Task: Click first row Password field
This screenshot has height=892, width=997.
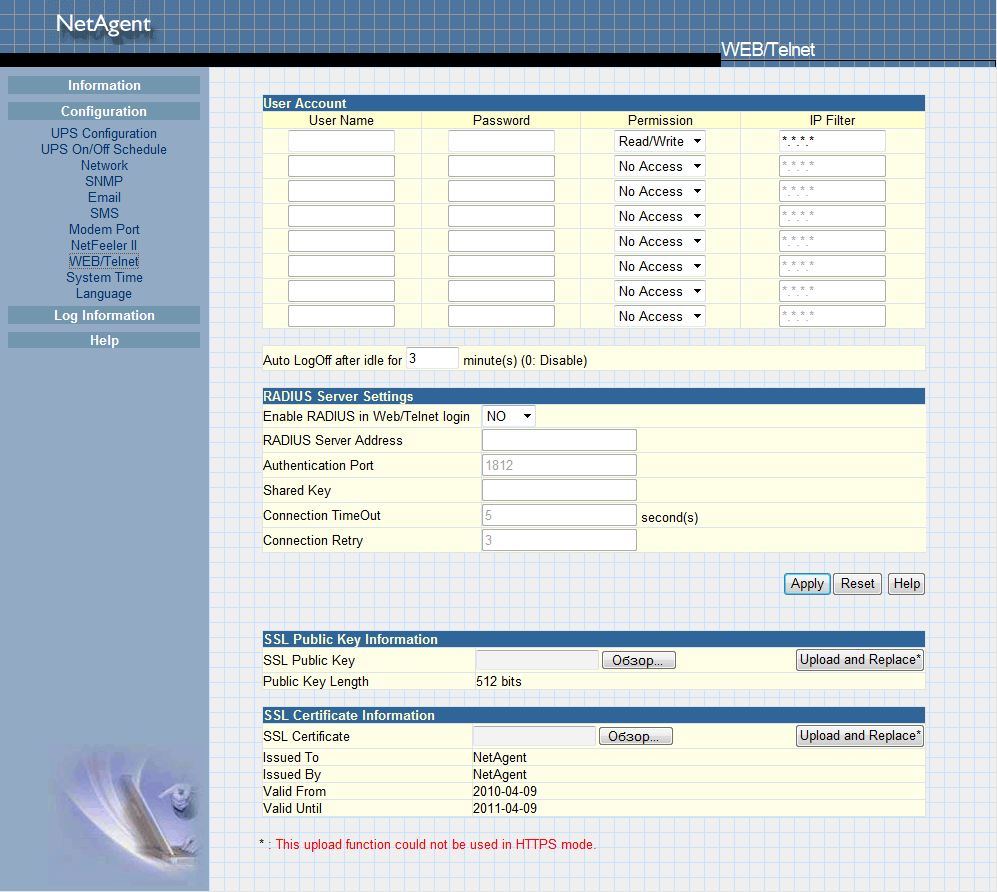Action: tap(501, 141)
